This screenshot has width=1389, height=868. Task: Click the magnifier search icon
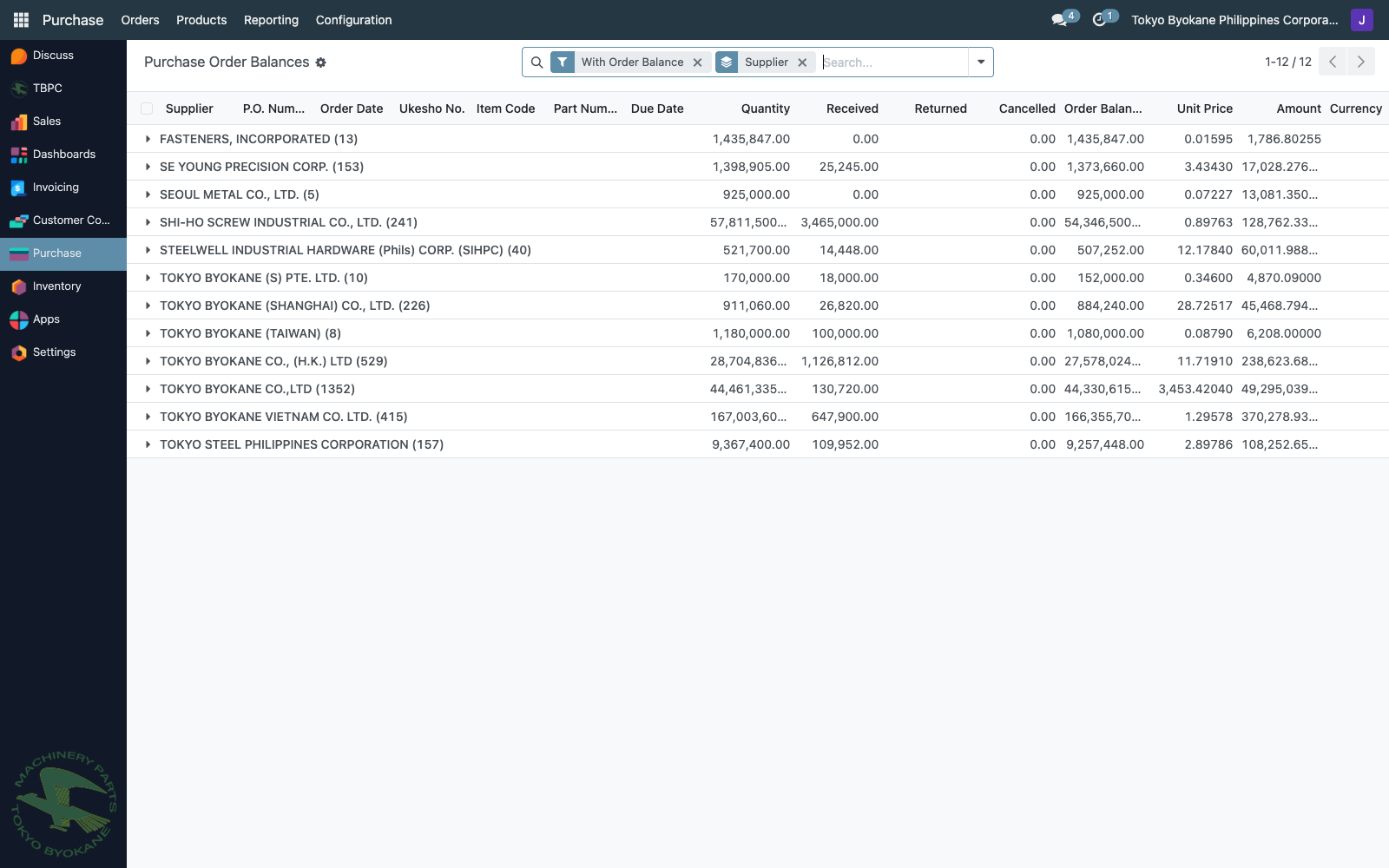coord(537,62)
